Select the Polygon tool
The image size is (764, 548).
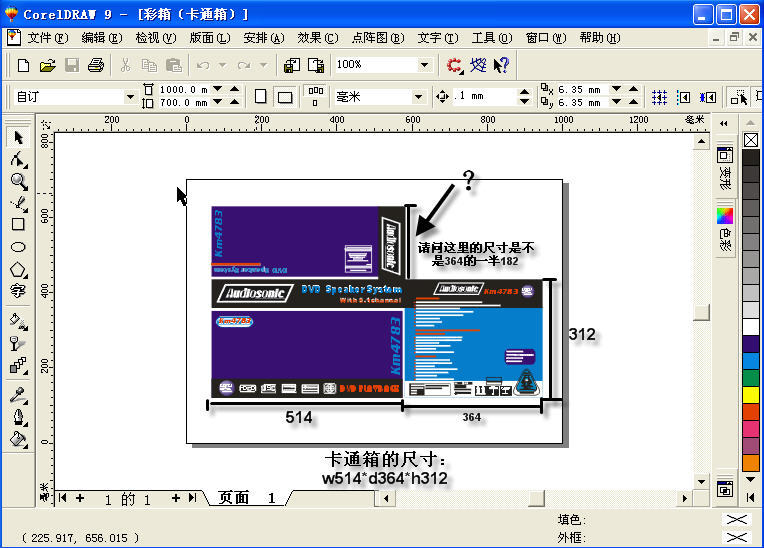tap(18, 269)
